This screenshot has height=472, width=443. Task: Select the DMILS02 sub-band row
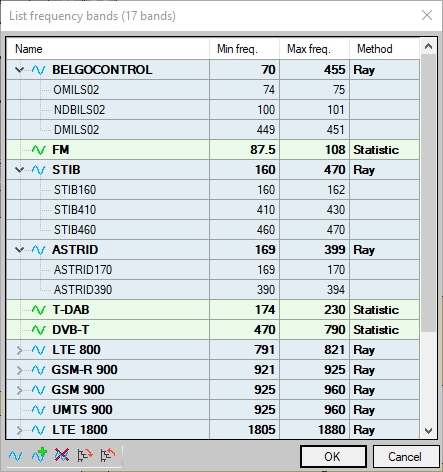[x=213, y=130]
